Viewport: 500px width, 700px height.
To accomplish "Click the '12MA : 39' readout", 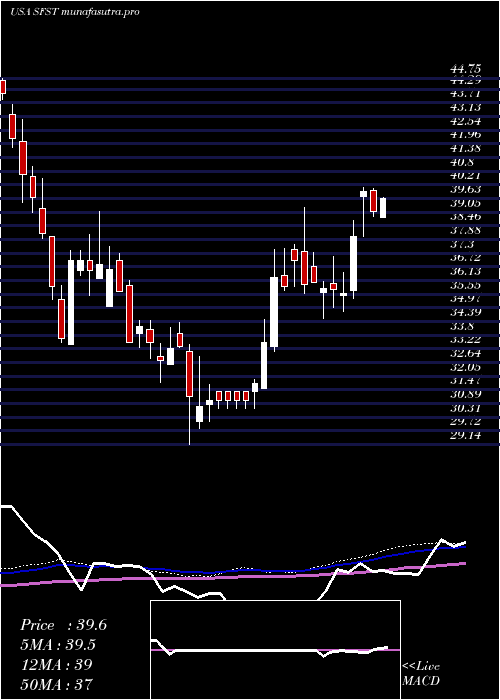I will 56,665.
